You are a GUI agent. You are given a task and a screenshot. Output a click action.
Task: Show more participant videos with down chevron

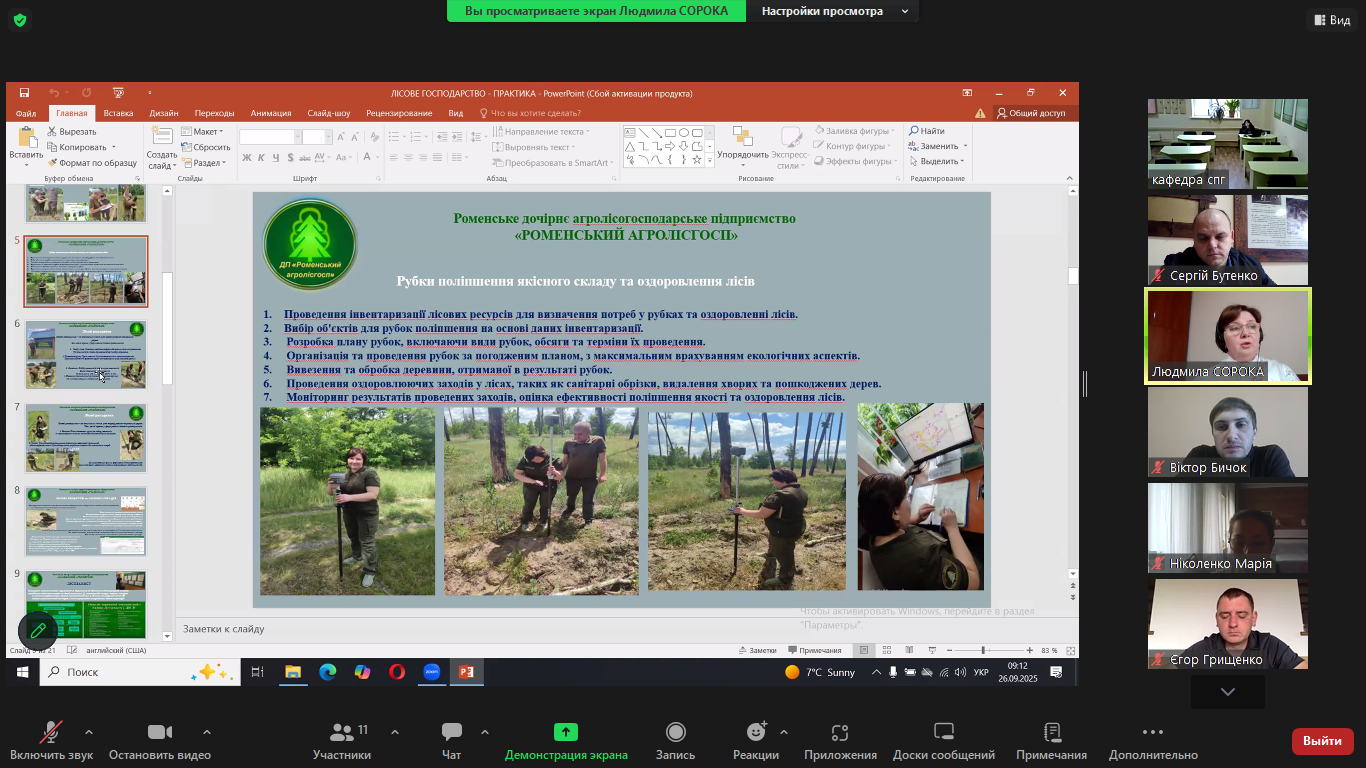tap(1227, 691)
